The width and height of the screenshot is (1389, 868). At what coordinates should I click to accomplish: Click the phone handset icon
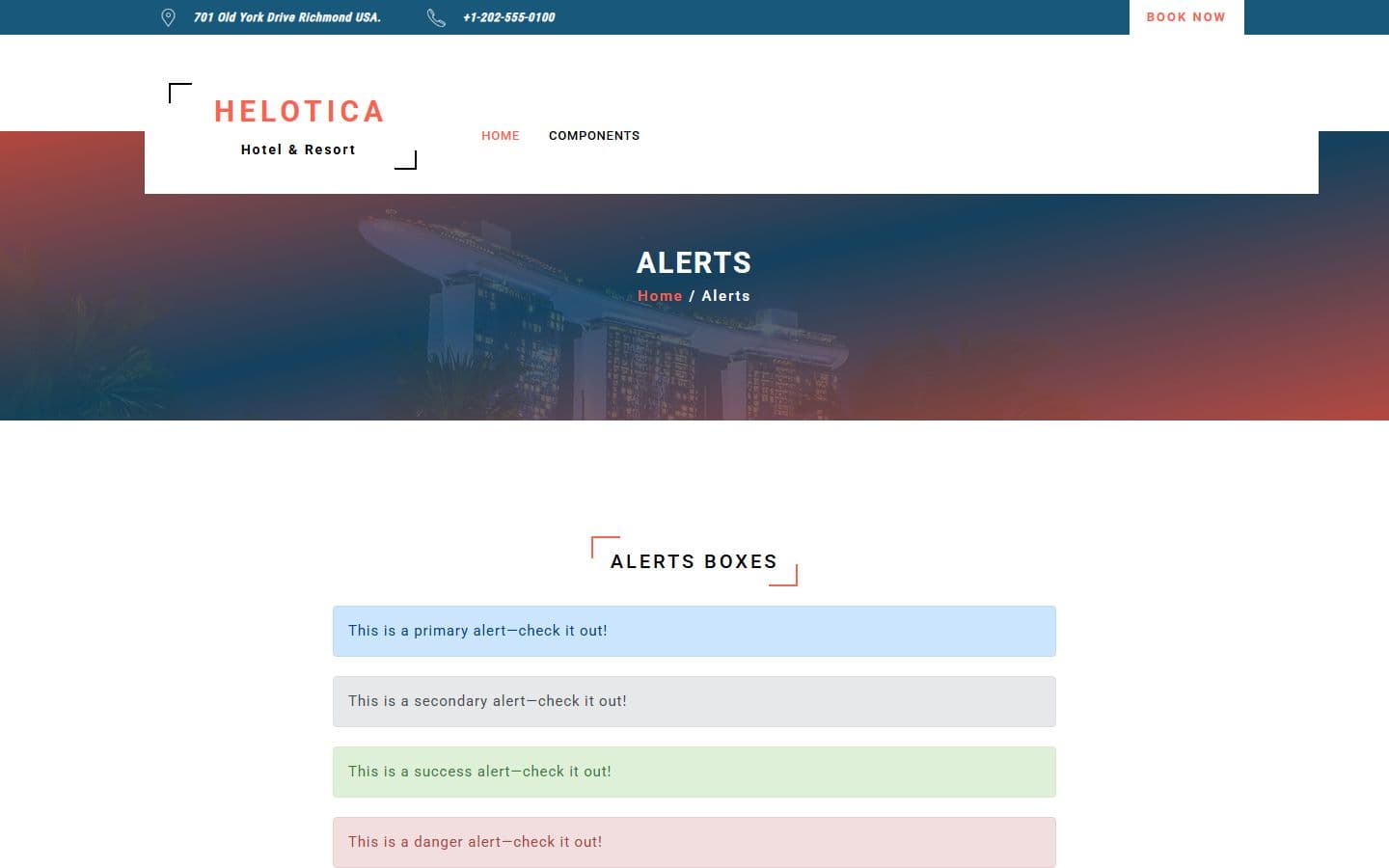pyautogui.click(x=436, y=17)
